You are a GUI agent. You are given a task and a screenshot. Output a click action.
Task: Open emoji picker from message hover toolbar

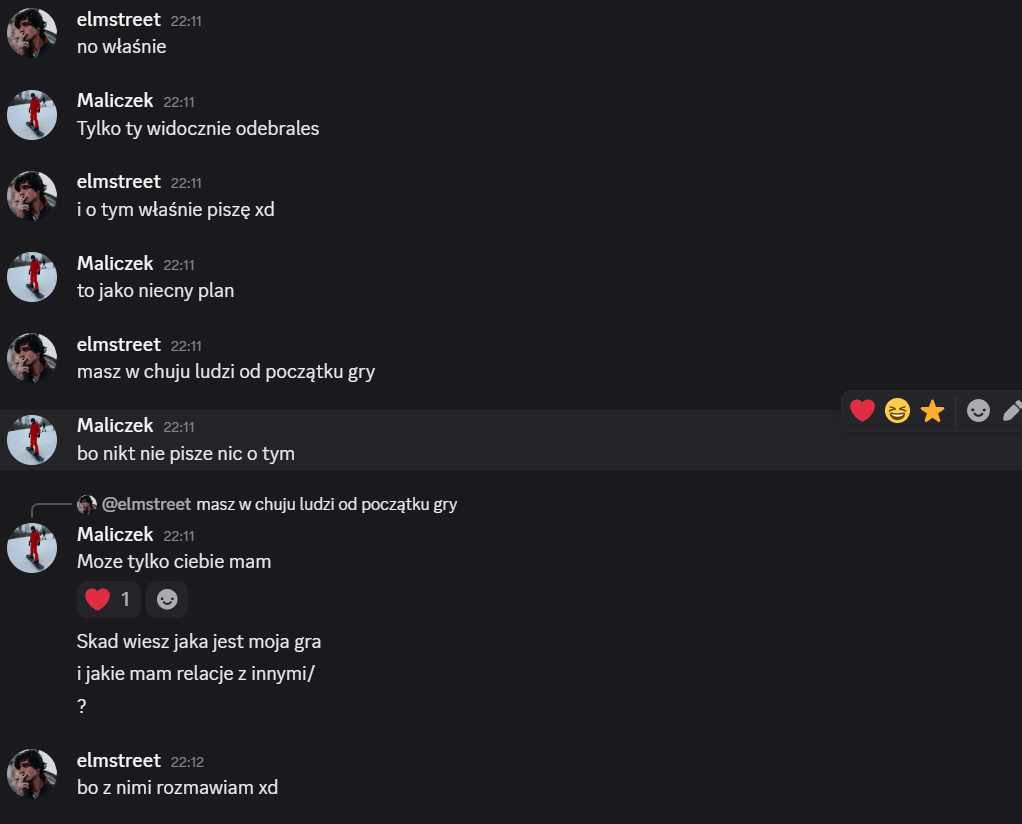click(978, 410)
